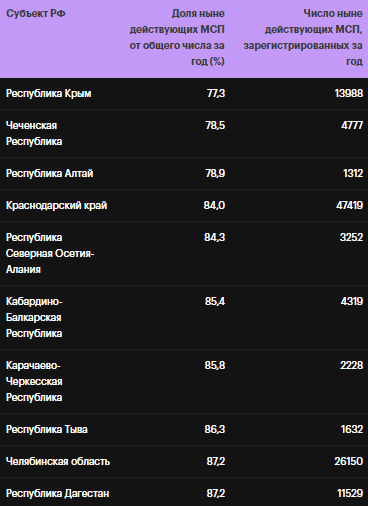Click Челябинская область cell

pyautogui.click(x=58, y=461)
